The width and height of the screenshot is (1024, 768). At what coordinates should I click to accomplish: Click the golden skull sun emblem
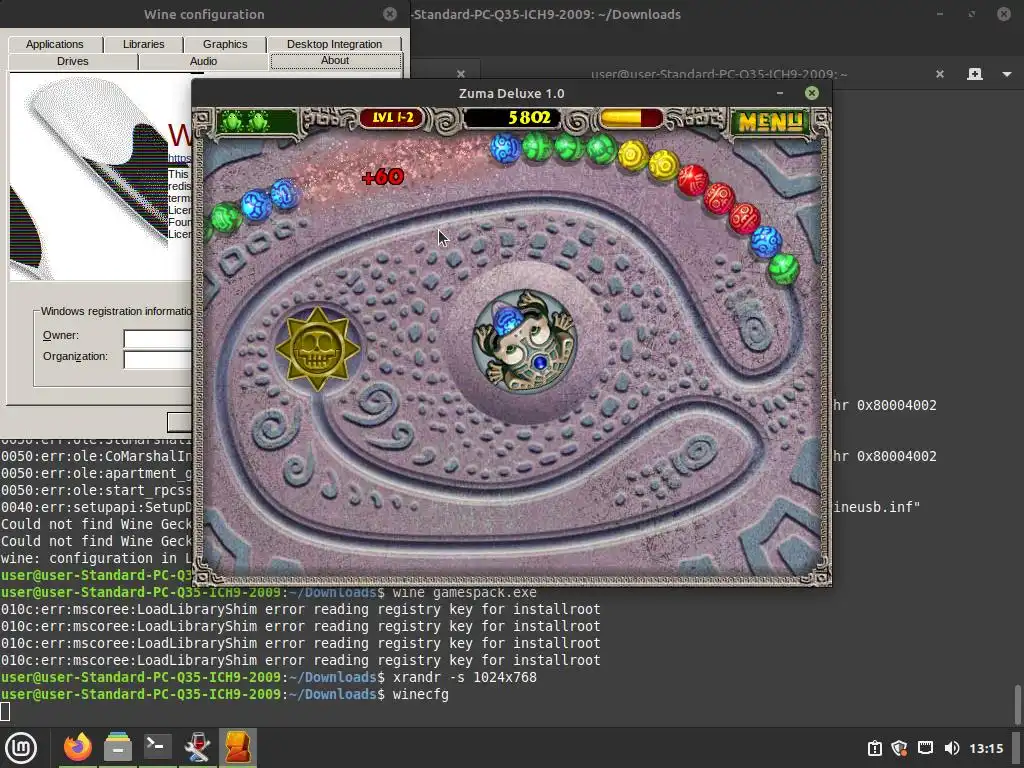(317, 349)
